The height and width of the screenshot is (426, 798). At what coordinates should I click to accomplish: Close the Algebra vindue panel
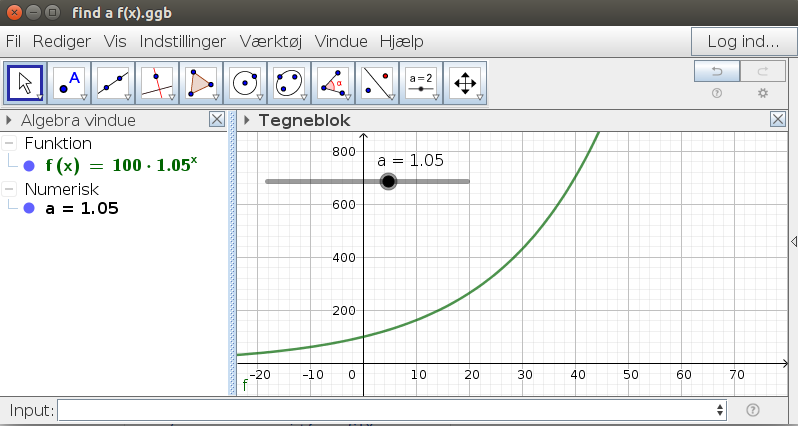217,120
